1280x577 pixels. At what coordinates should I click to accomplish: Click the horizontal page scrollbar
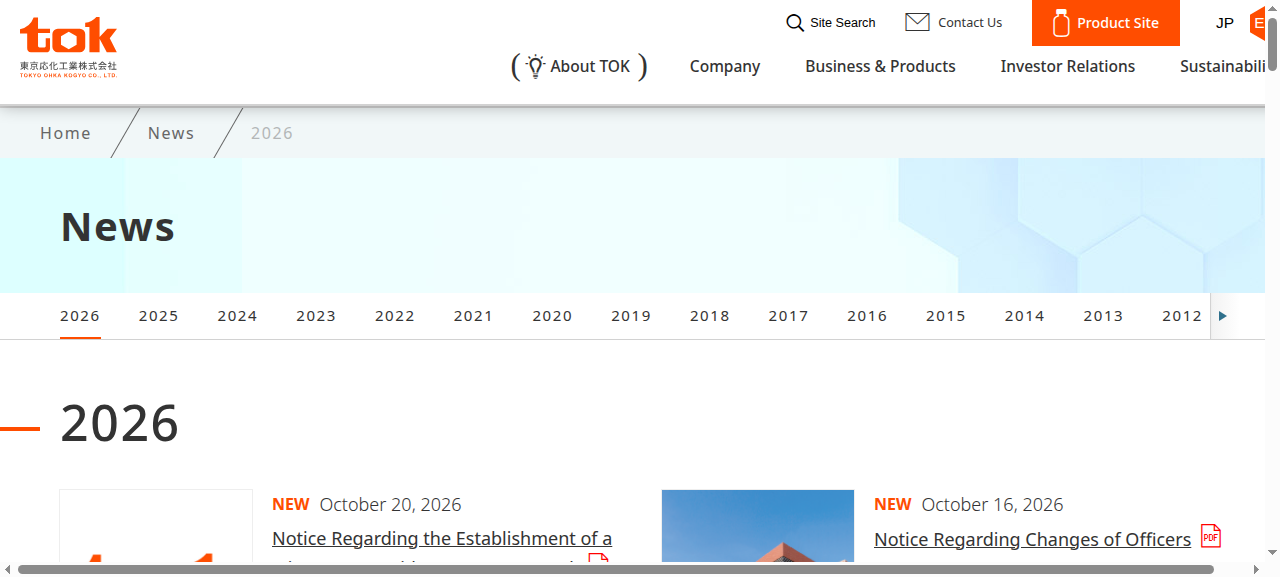[x=616, y=570]
